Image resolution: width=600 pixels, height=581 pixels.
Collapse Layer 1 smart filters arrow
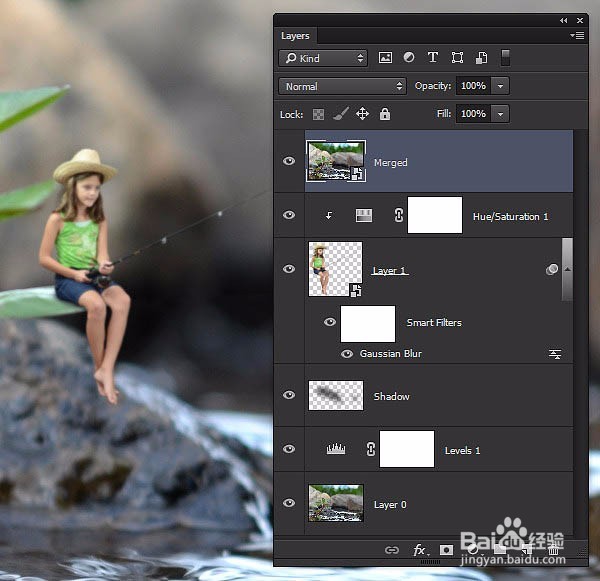[567, 269]
